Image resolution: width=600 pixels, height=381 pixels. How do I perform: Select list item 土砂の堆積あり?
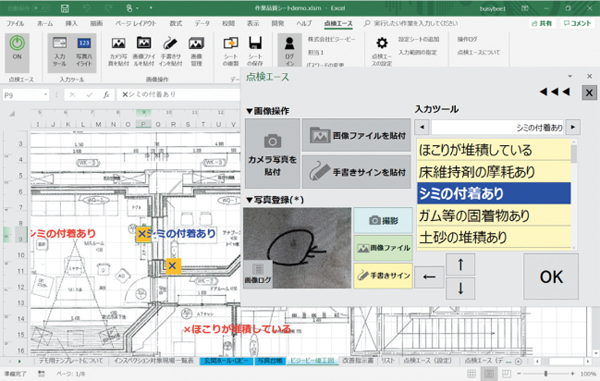coord(494,237)
